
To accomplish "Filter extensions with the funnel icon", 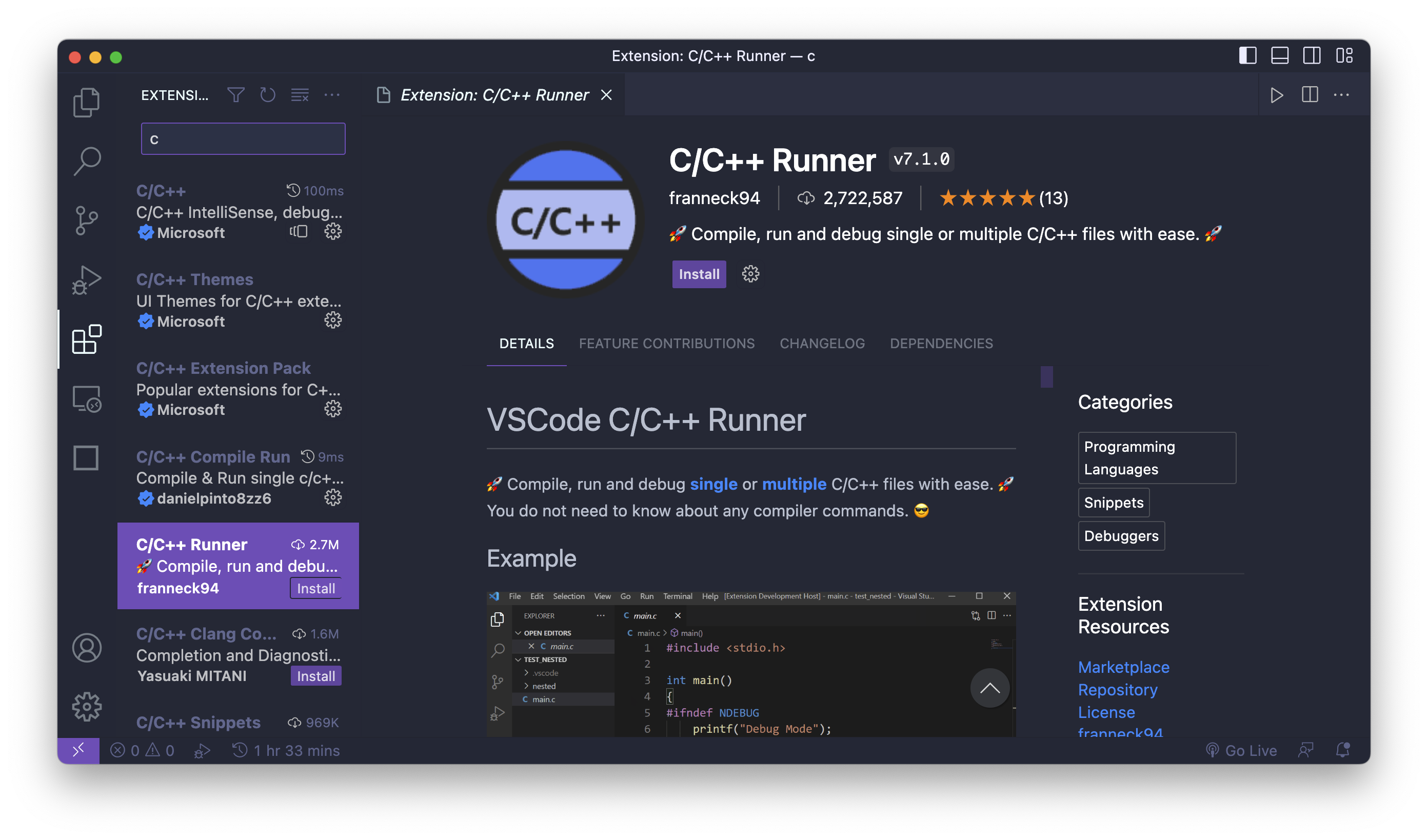I will [236, 94].
